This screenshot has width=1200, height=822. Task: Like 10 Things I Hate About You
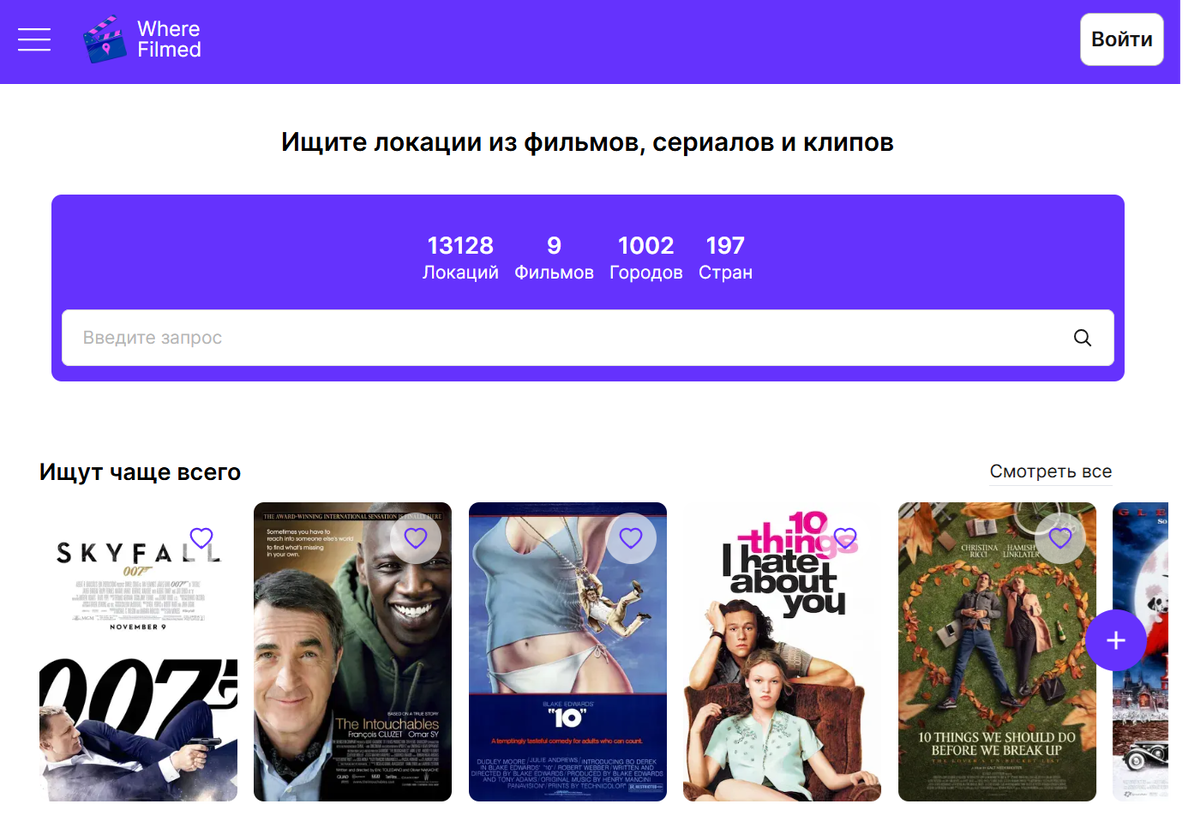846,538
